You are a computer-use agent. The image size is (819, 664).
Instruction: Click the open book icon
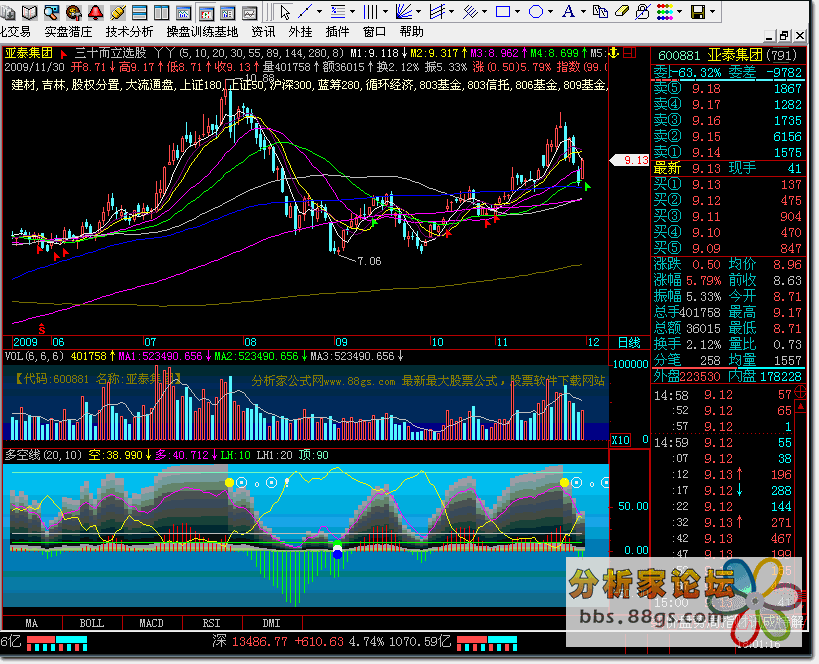pyautogui.click(x=27, y=12)
